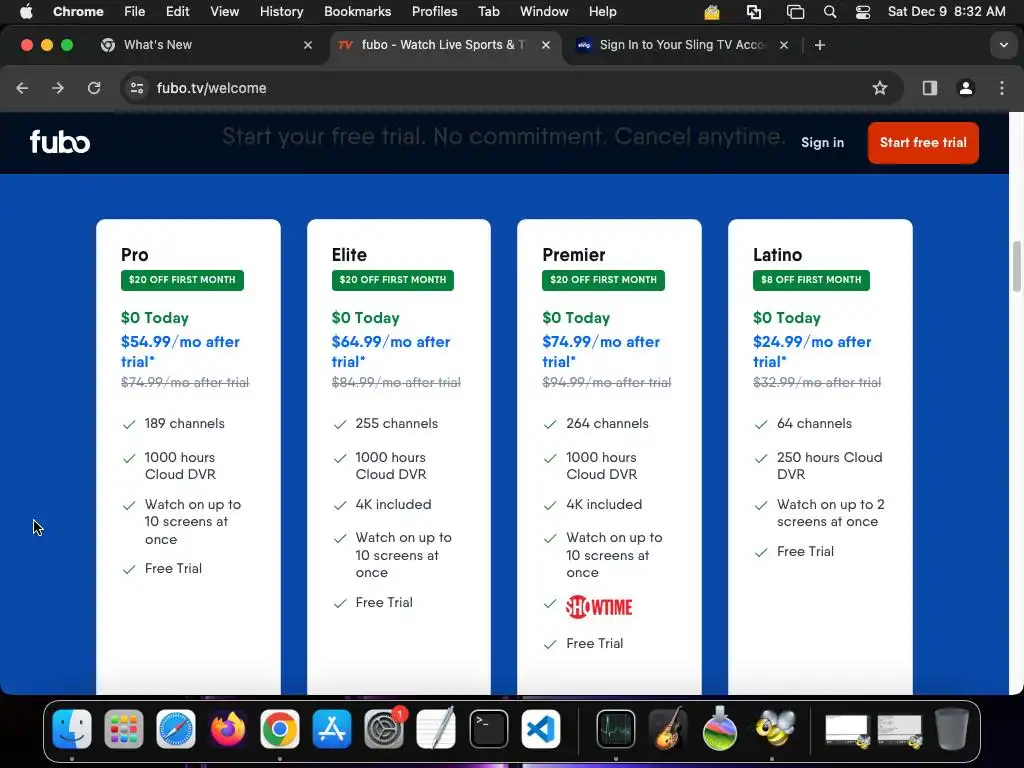The image size is (1024, 768).
Task: Close the Sling TV sign-in tab
Action: (x=784, y=45)
